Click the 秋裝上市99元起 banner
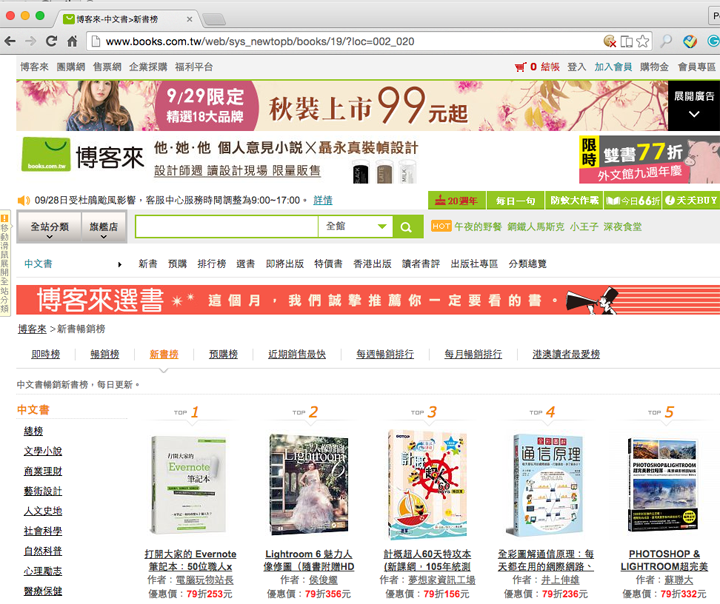 coord(342,106)
